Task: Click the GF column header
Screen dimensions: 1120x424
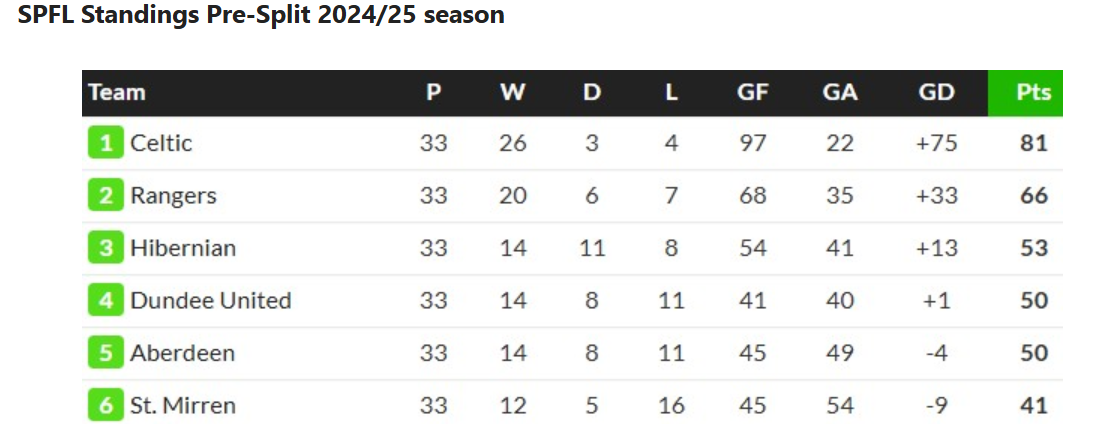Action: [752, 93]
